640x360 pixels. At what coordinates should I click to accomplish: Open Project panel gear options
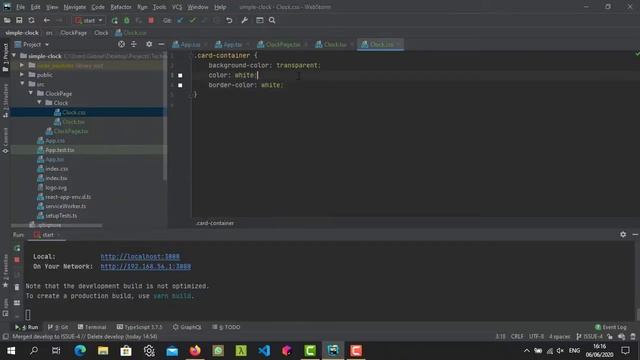149,44
